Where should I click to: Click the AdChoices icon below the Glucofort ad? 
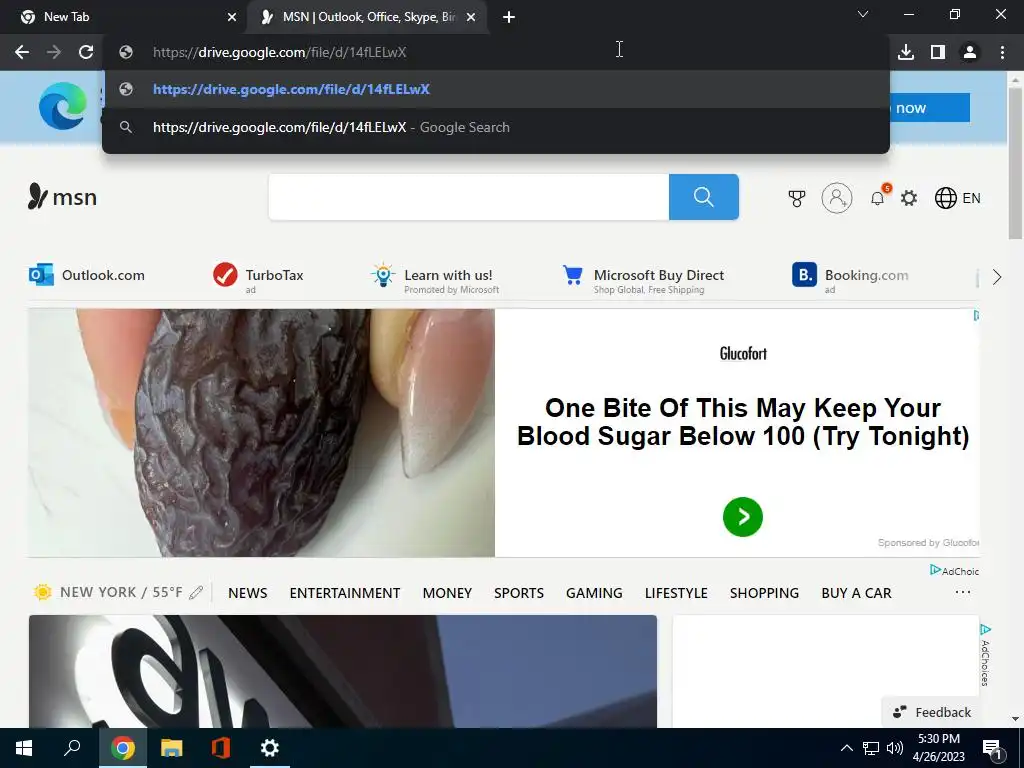[x=953, y=571]
